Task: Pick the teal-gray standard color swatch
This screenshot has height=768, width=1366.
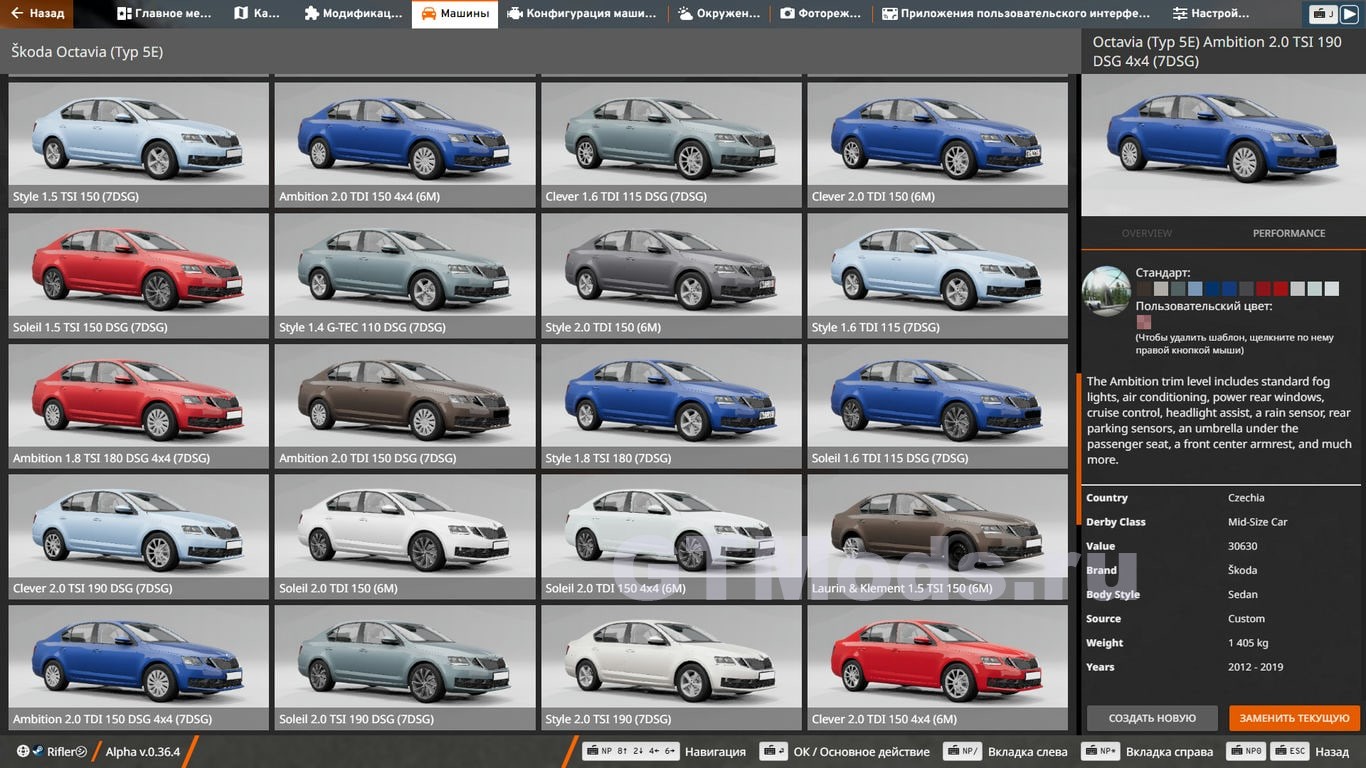Action: point(1178,289)
